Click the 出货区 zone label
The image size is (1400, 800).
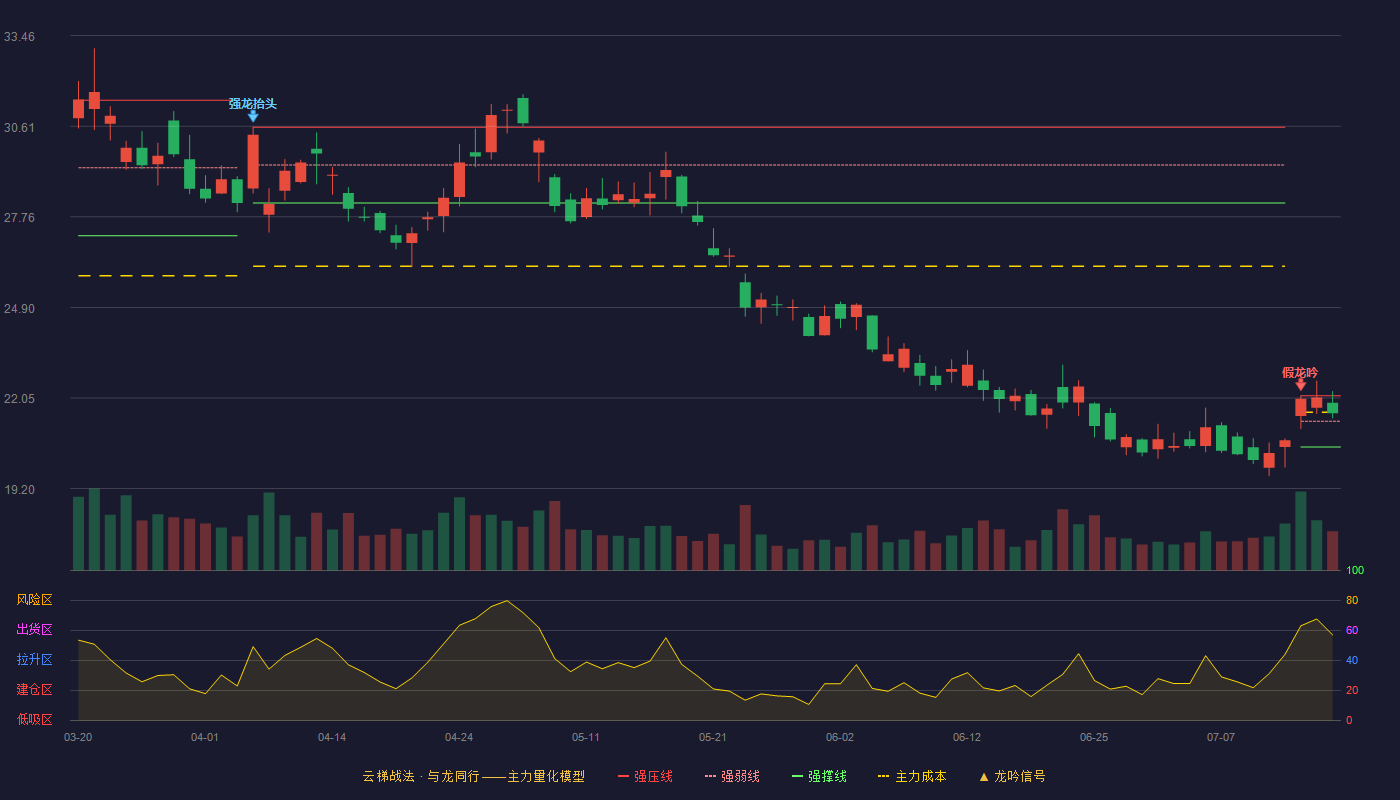(34, 630)
